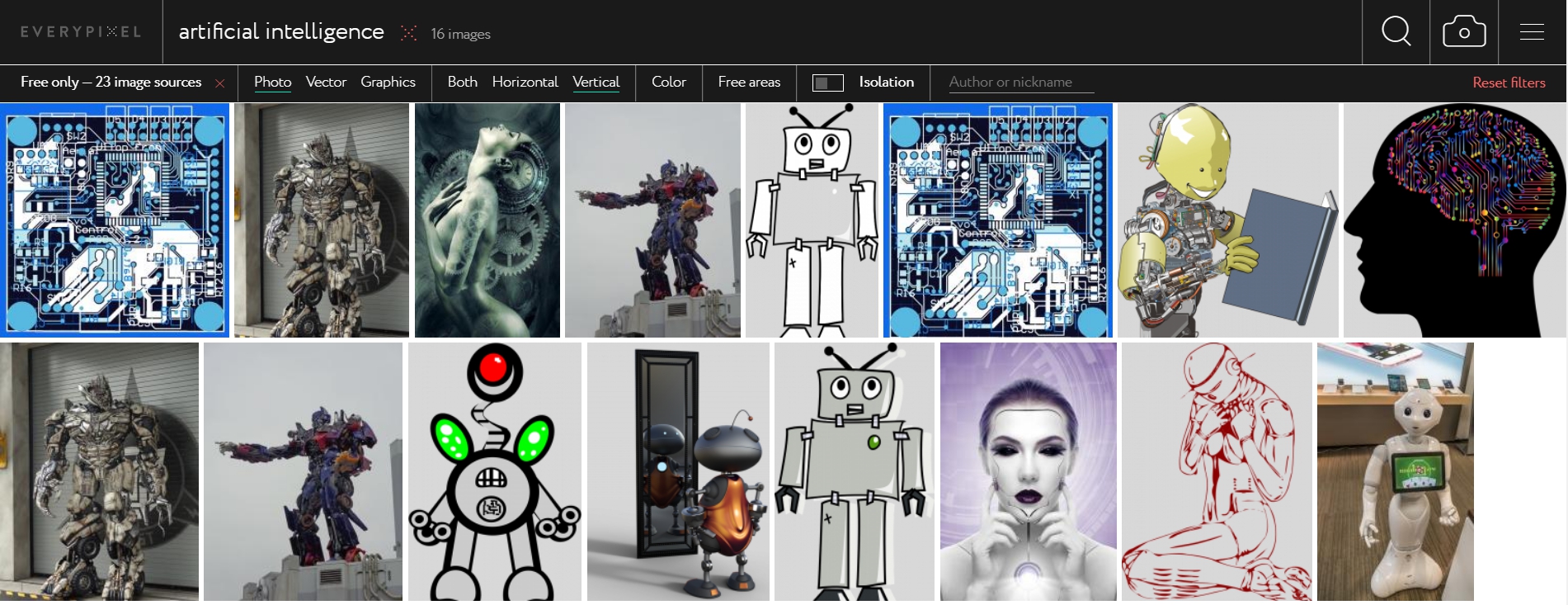This screenshot has width=1568, height=605.
Task: Click the artificial intelligence search query
Action: coord(281,31)
